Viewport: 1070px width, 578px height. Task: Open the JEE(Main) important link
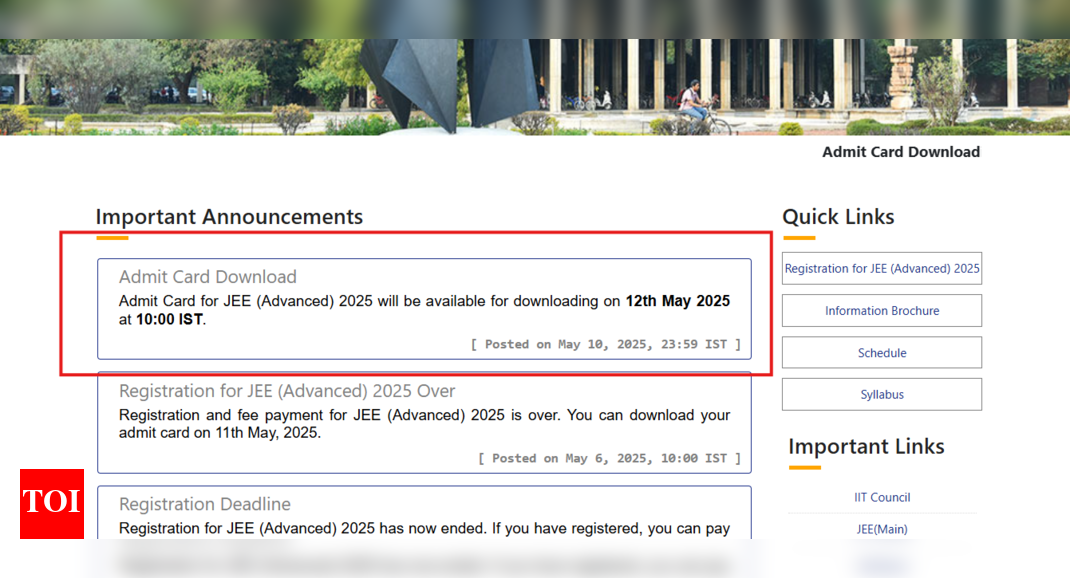coord(881,529)
